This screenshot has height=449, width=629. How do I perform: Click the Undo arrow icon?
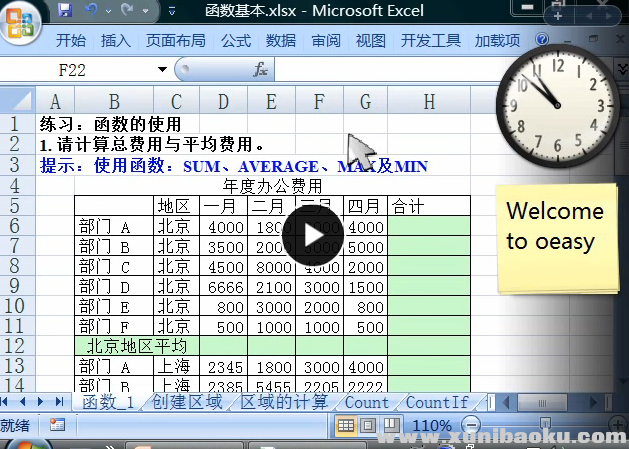point(90,11)
